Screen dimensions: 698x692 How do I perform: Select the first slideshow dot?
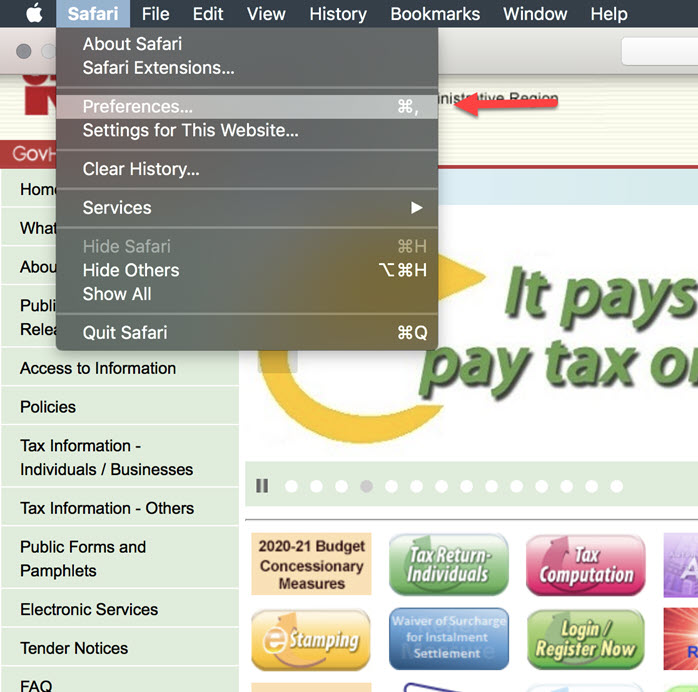coord(292,486)
